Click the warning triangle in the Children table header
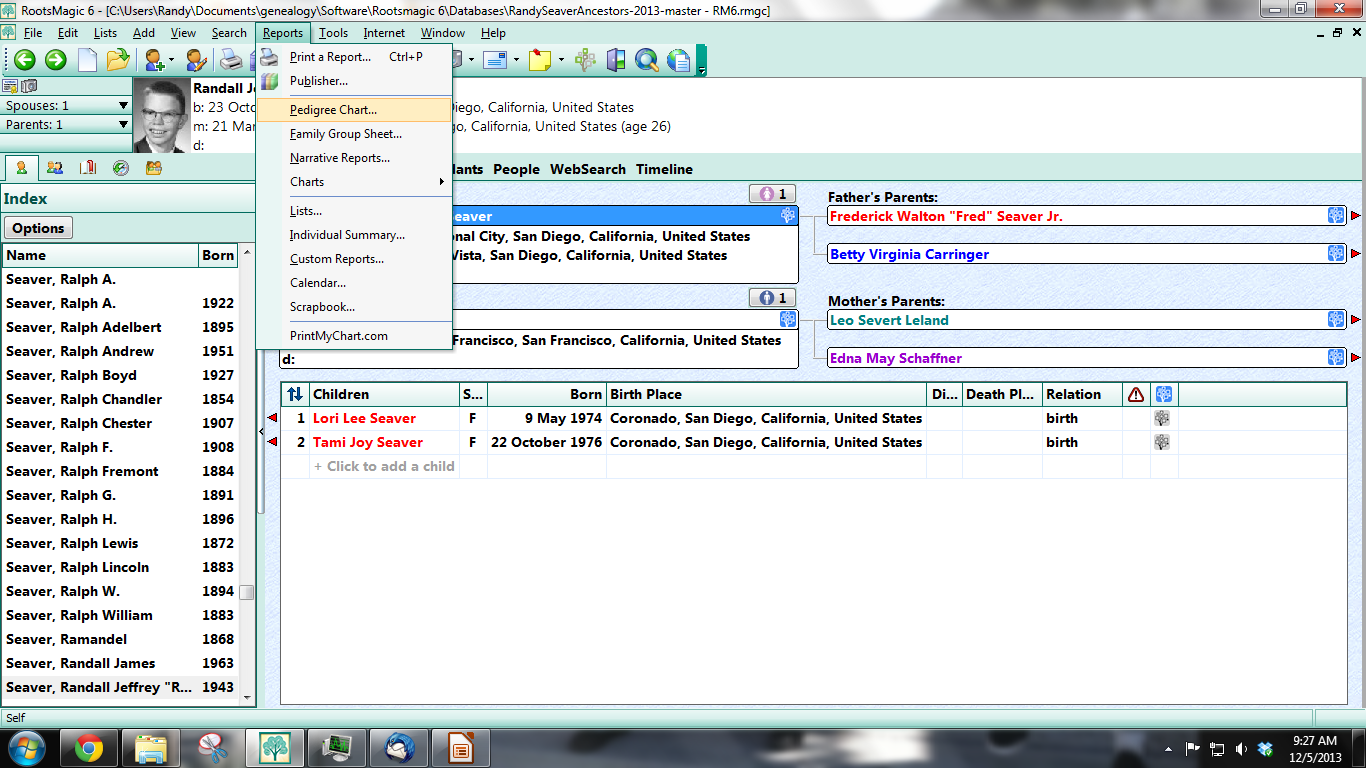The image size is (1366, 768). [x=1136, y=394]
